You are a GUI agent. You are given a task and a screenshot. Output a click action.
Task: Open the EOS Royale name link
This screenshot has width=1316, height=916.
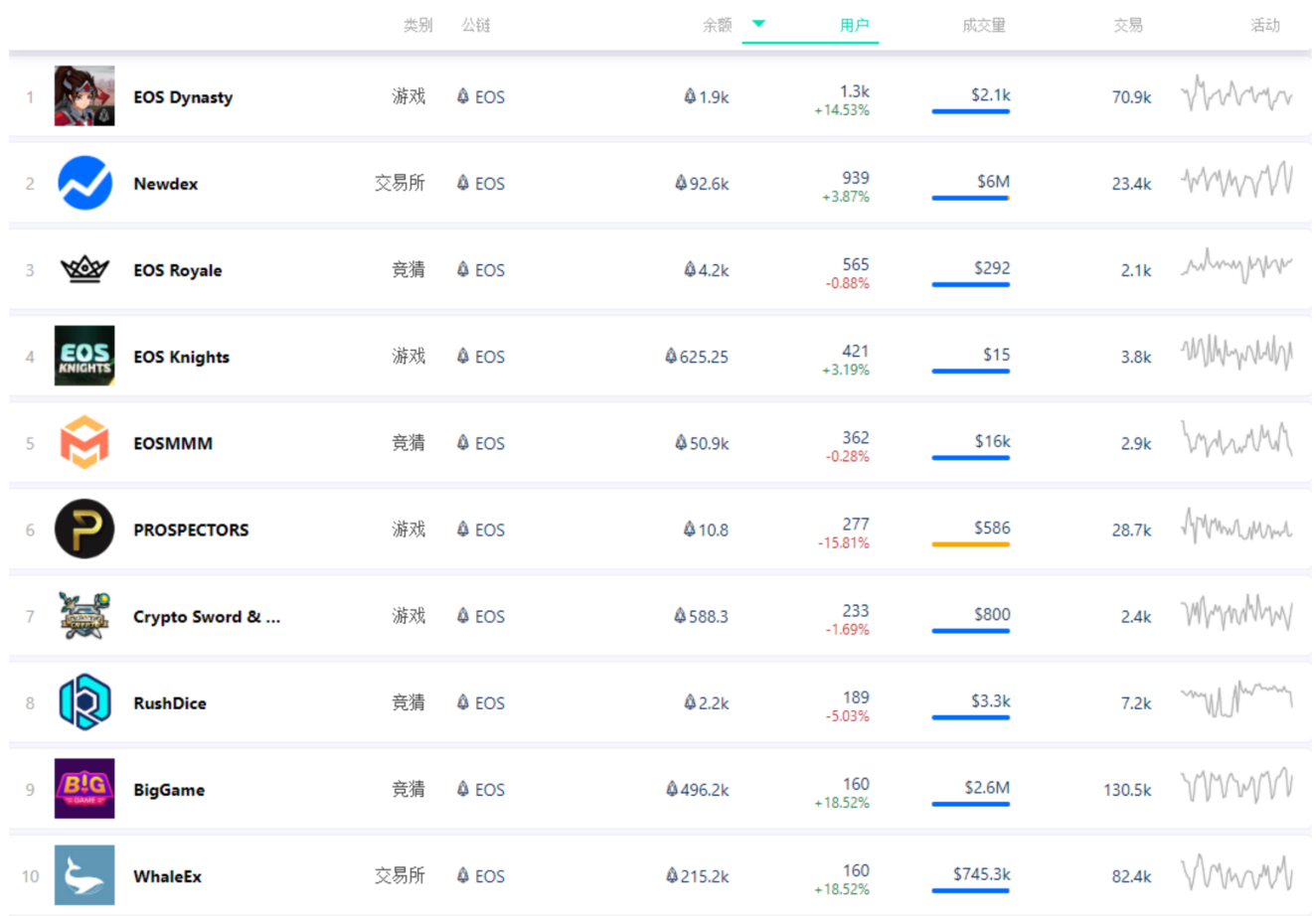178,270
